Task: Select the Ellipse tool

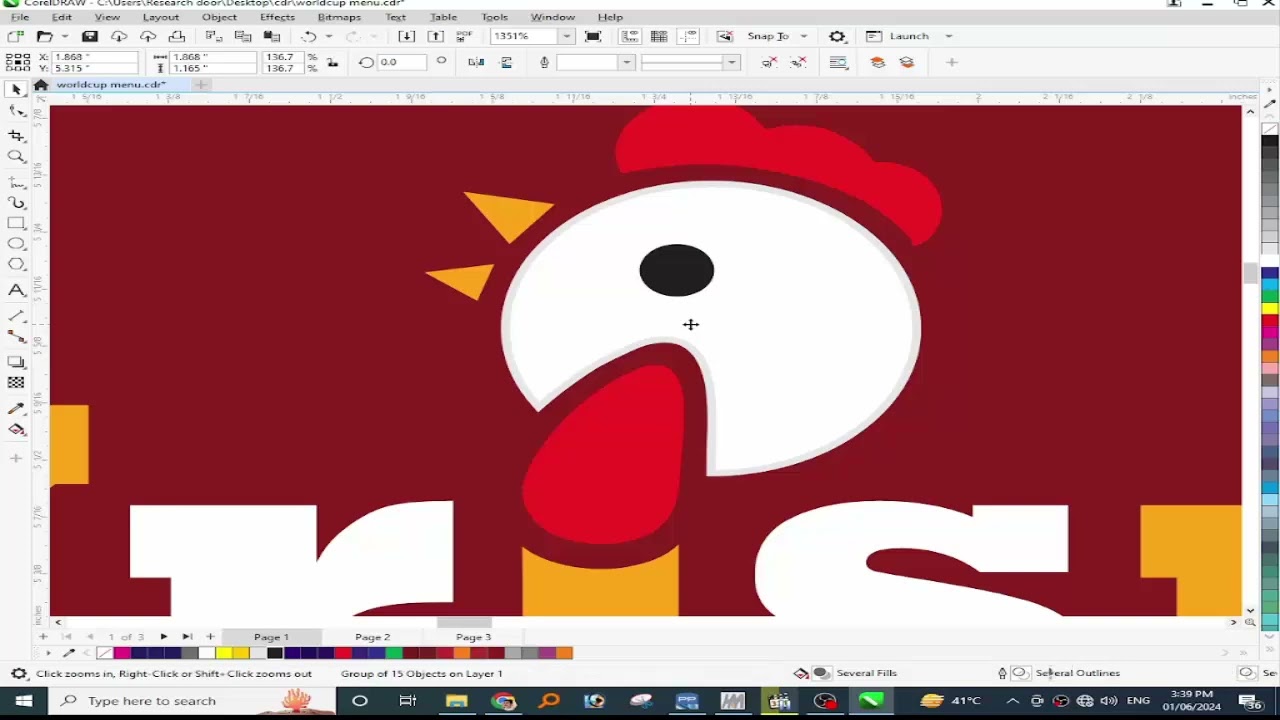Action: pyautogui.click(x=16, y=244)
